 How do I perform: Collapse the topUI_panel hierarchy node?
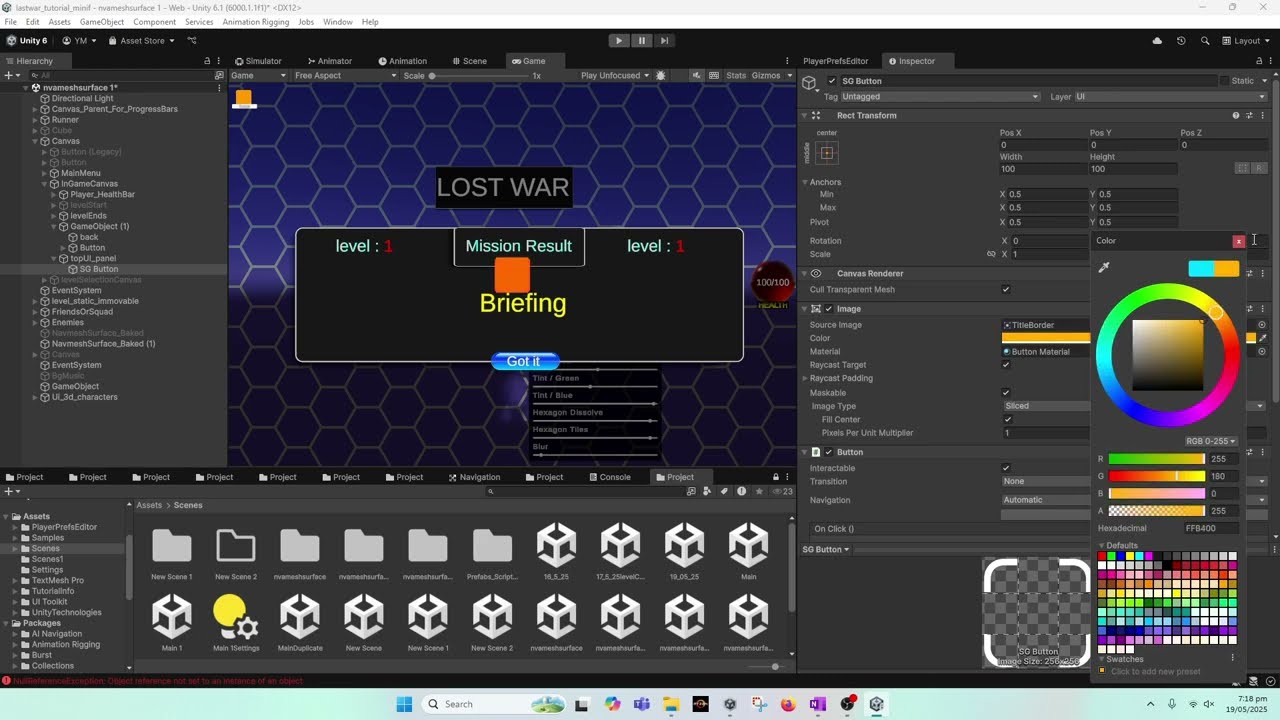54,258
